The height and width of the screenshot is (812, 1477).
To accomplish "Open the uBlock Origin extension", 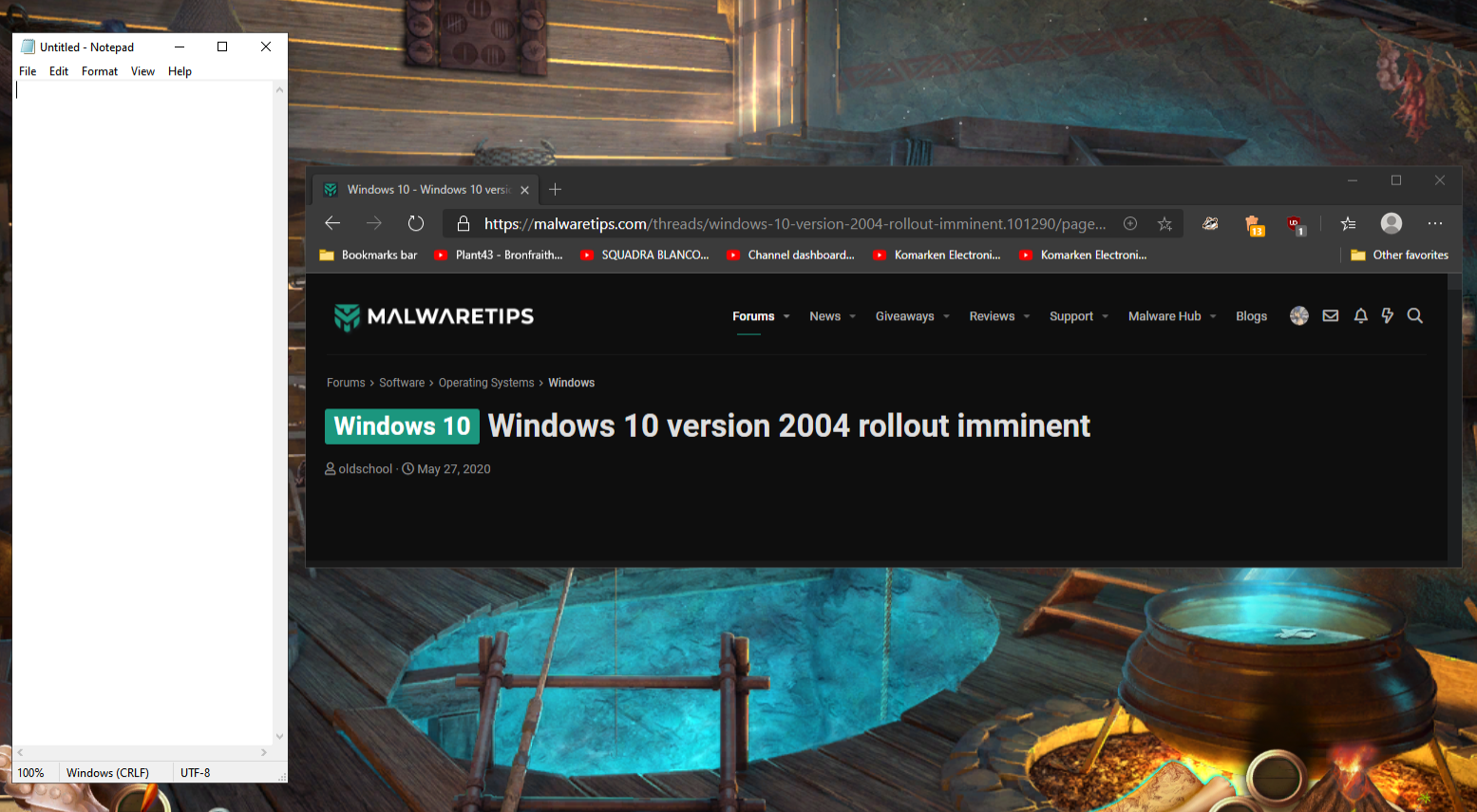I will tap(1297, 224).
